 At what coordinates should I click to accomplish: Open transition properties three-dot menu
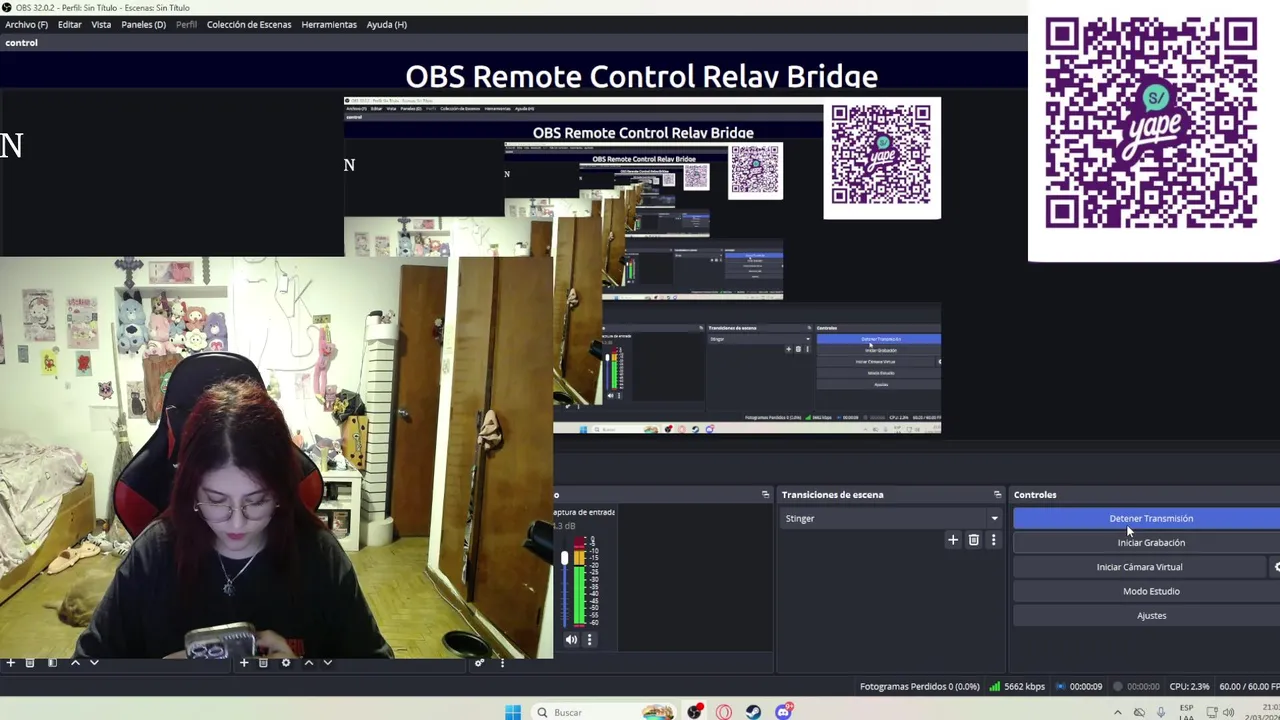[993, 540]
